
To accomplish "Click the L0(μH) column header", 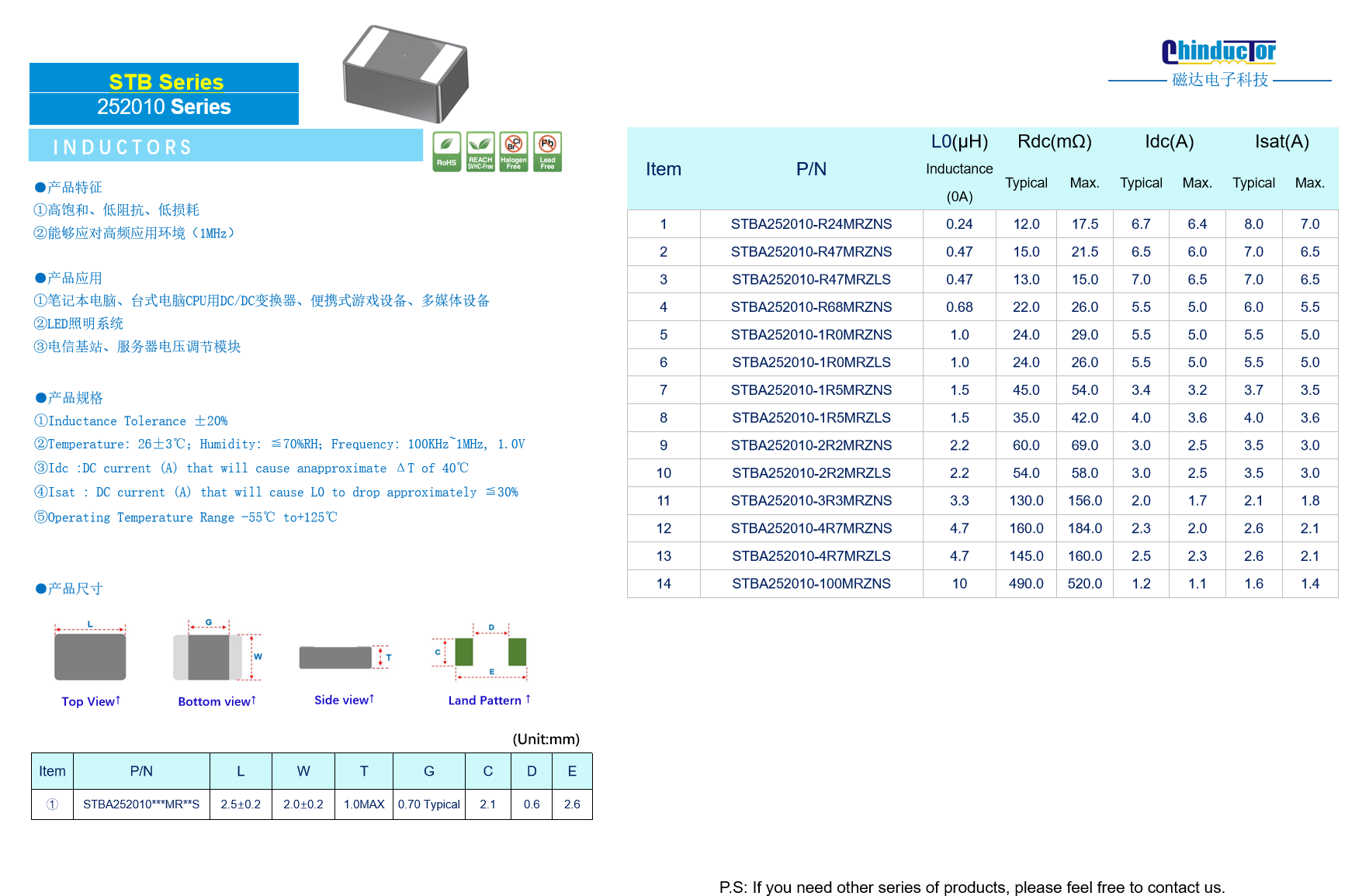I will pyautogui.click(x=959, y=142).
